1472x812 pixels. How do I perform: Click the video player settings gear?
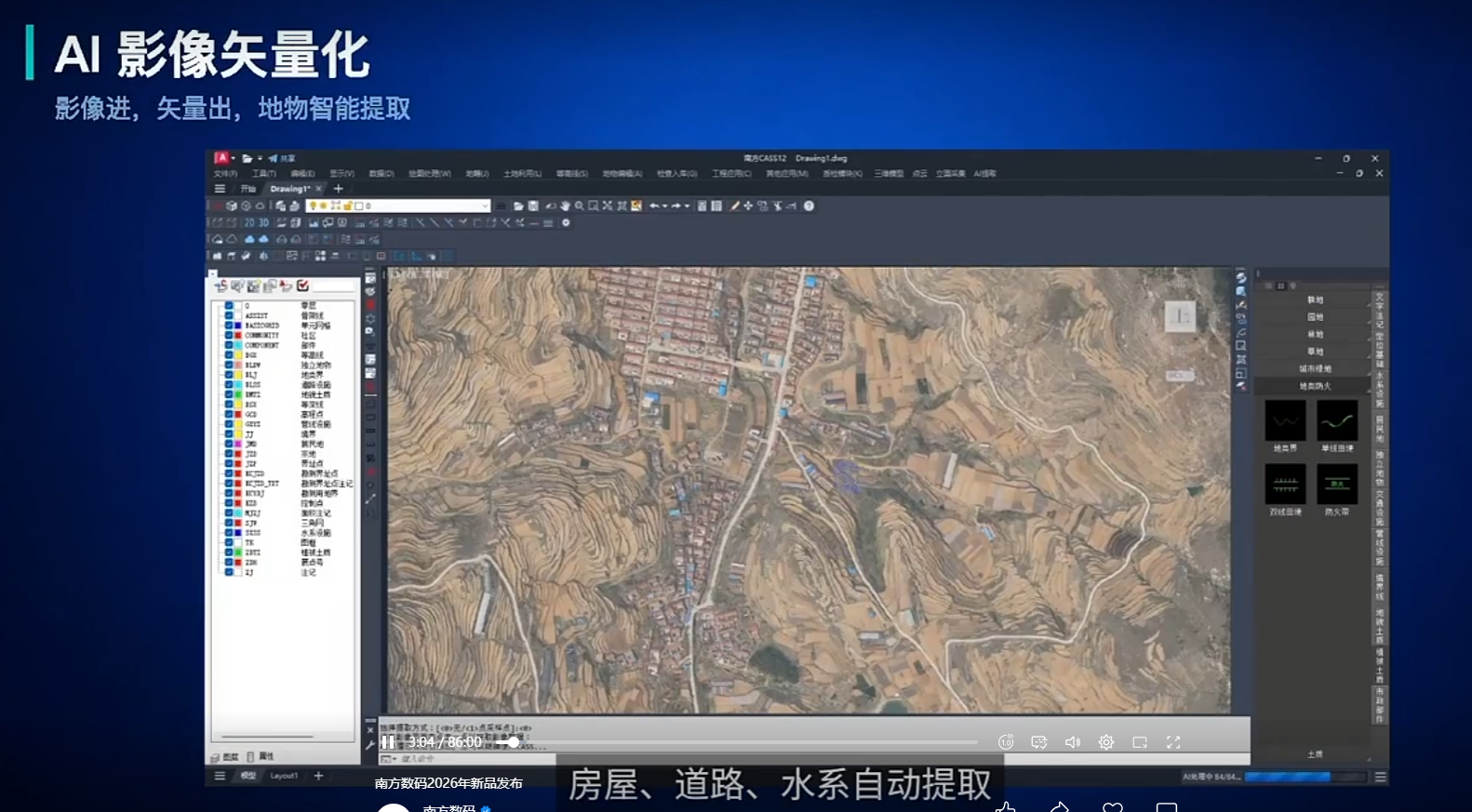pyautogui.click(x=1105, y=742)
